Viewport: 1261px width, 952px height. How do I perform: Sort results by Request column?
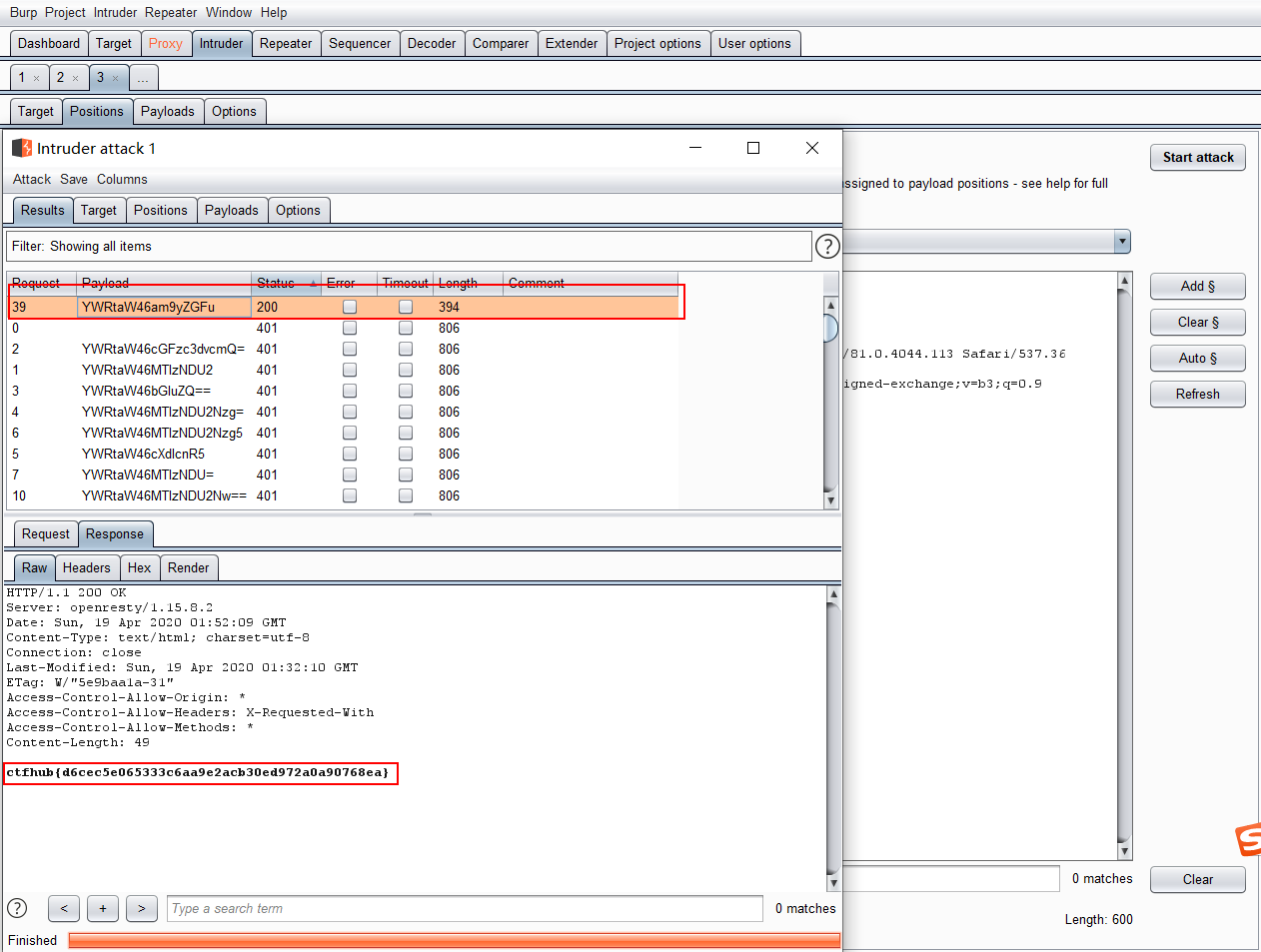click(42, 283)
